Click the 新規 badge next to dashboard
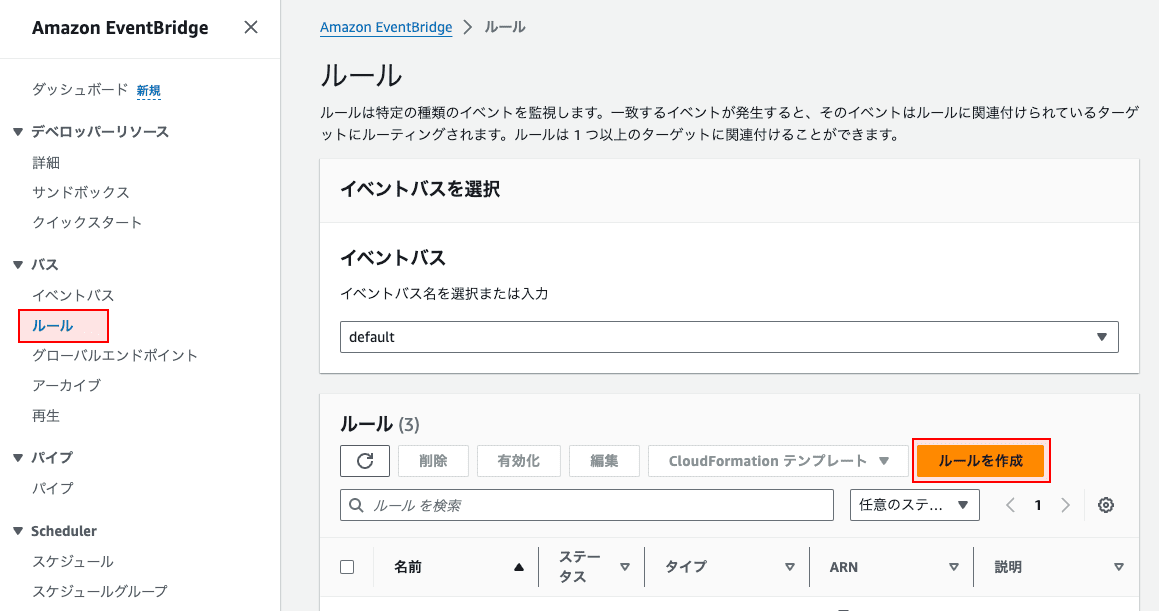Viewport: 1159px width, 611px height. [x=149, y=90]
